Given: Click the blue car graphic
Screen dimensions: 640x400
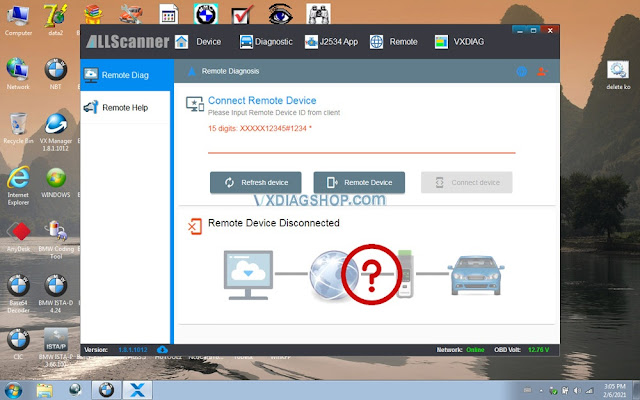Looking at the screenshot, I should [476, 275].
